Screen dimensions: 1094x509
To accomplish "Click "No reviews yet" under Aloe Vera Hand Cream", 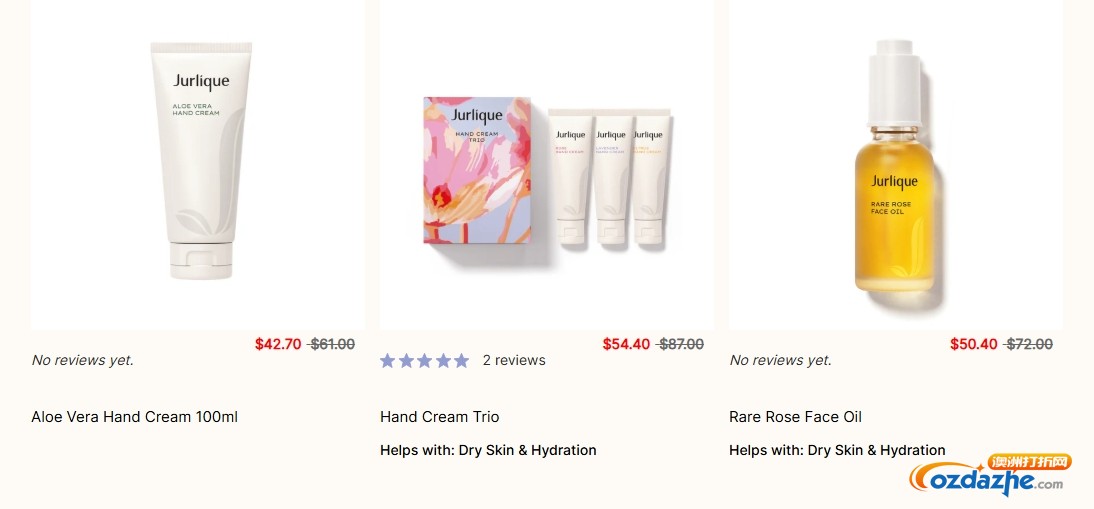I will click(x=83, y=360).
